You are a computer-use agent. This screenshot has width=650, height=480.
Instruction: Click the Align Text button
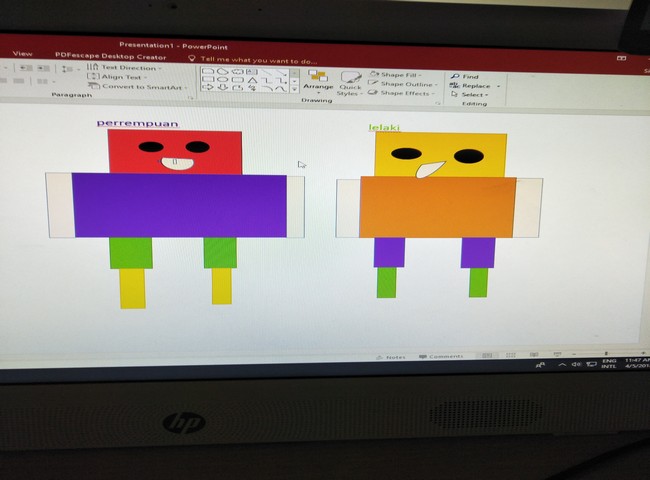click(122, 77)
